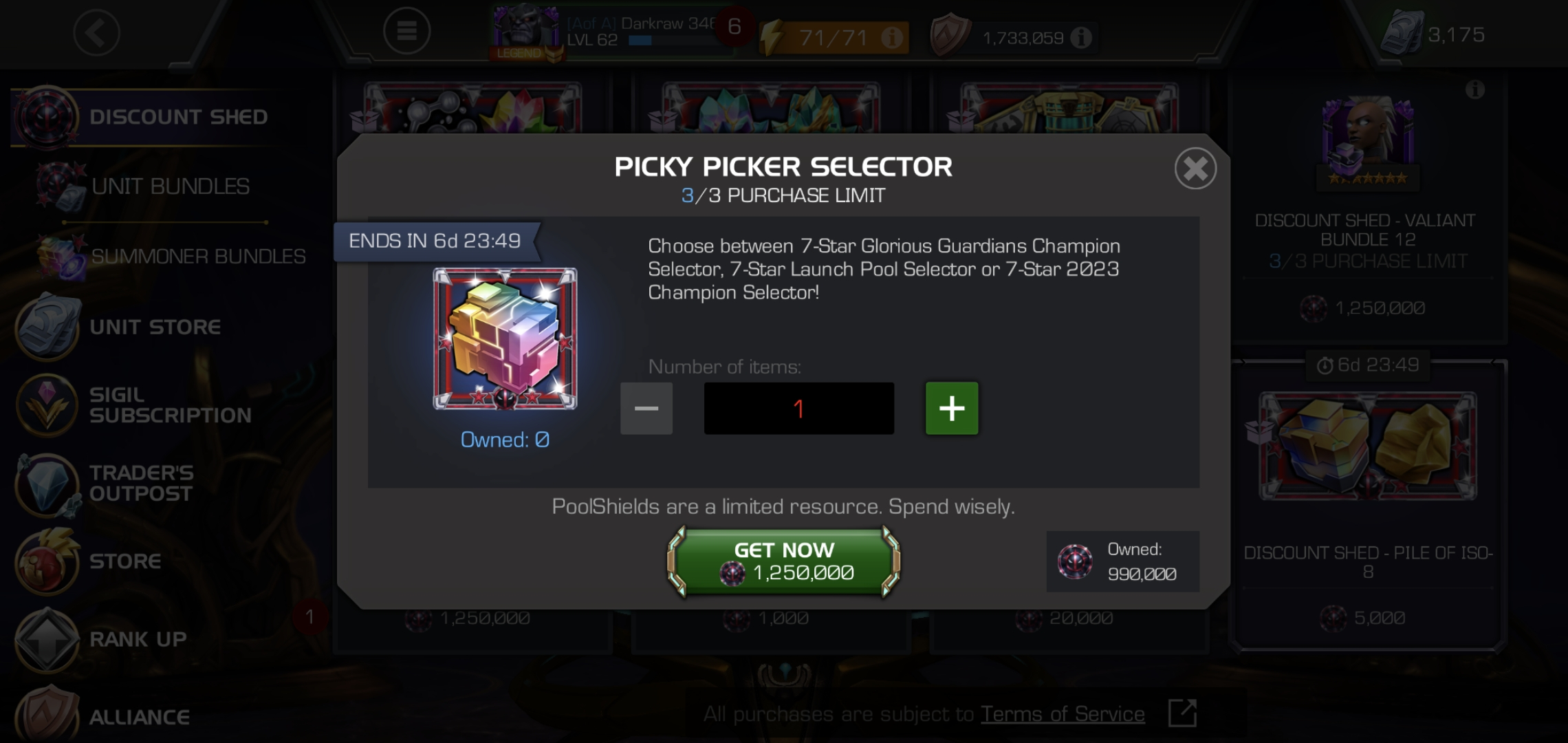Decrease number of items with minus button
This screenshot has height=743, width=1568.
coord(646,409)
